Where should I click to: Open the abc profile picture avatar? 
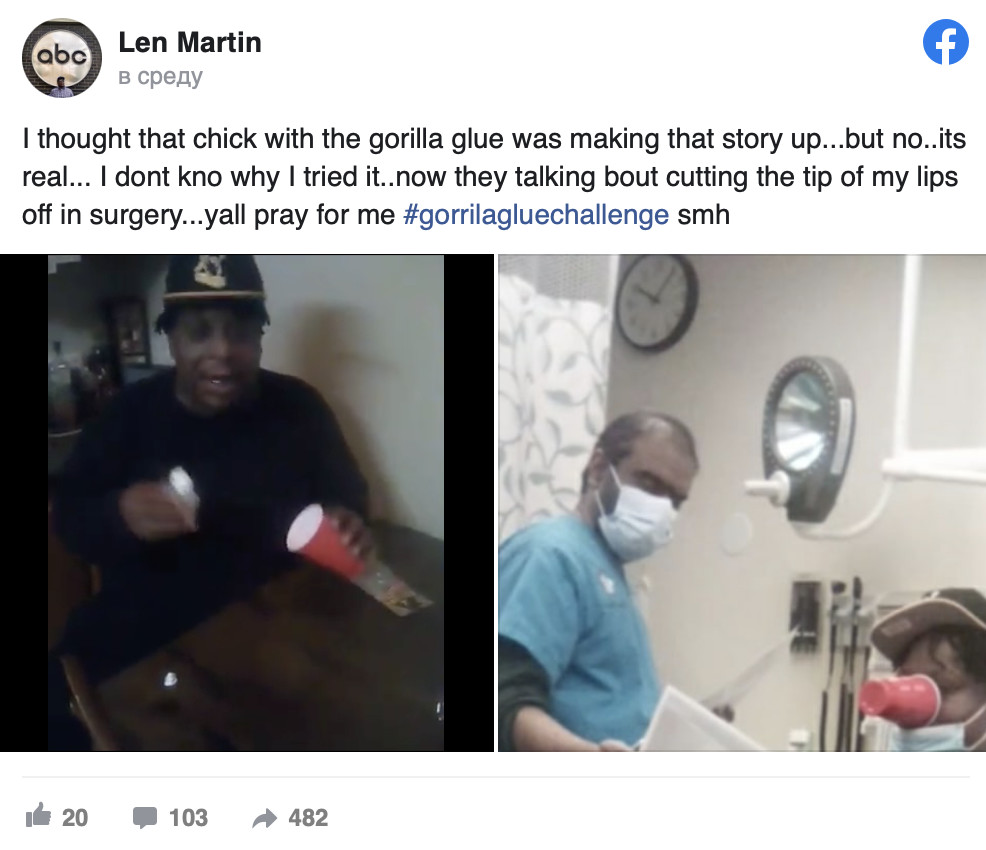[x=62, y=58]
